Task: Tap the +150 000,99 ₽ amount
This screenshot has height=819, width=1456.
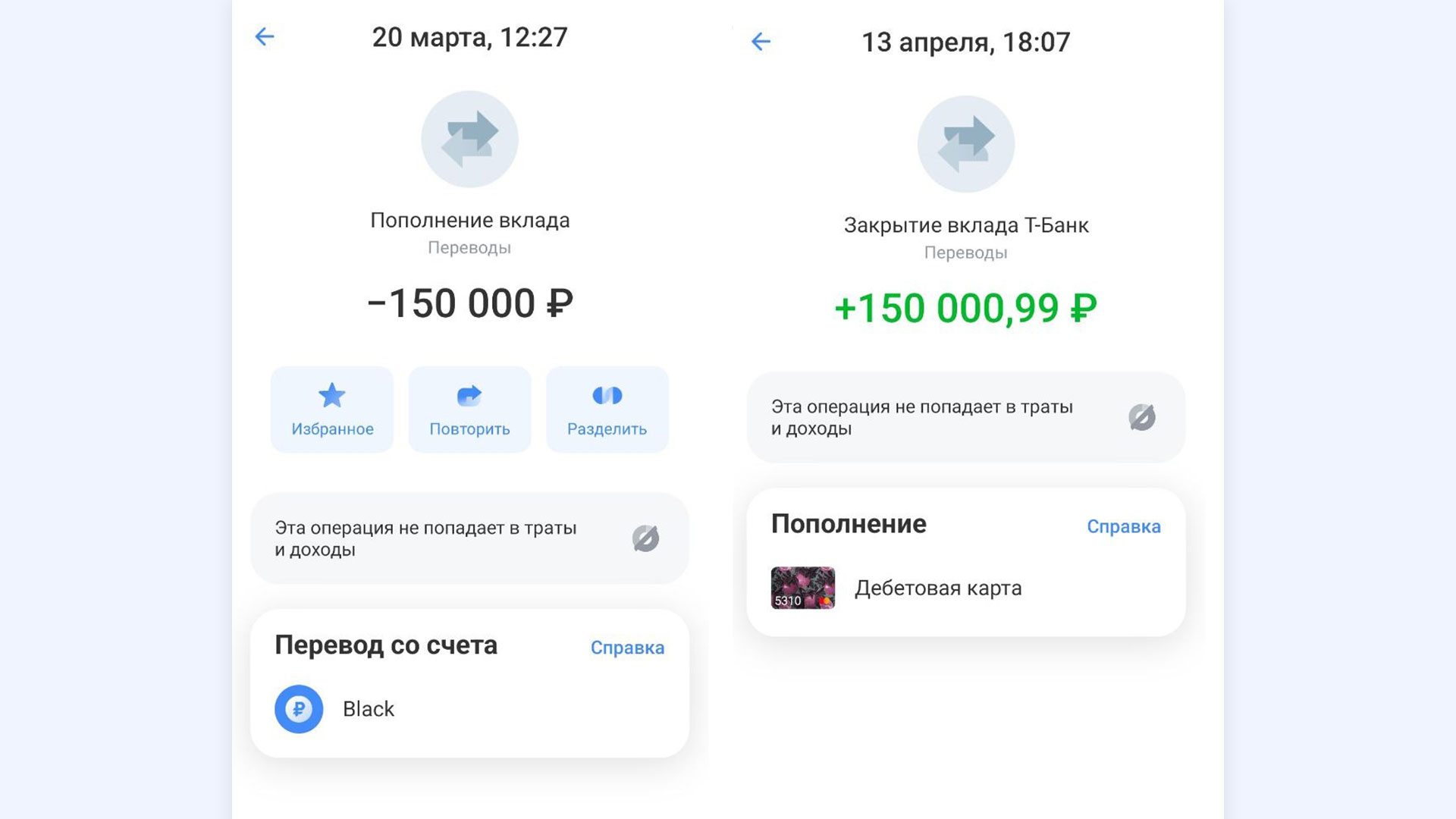Action: (x=965, y=309)
